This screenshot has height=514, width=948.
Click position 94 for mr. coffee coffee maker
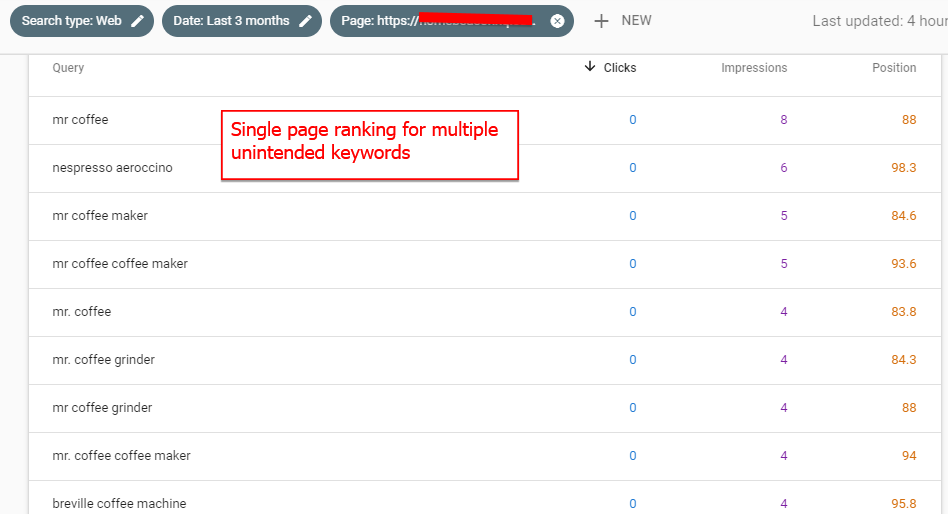[909, 455]
